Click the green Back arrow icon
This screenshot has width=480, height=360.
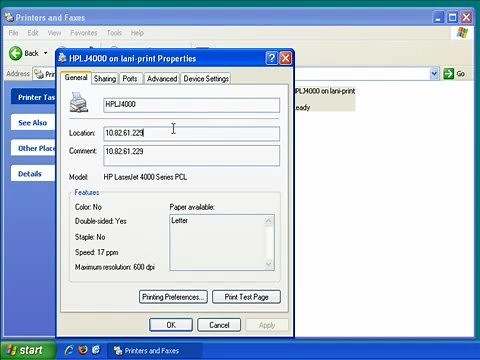(15, 53)
